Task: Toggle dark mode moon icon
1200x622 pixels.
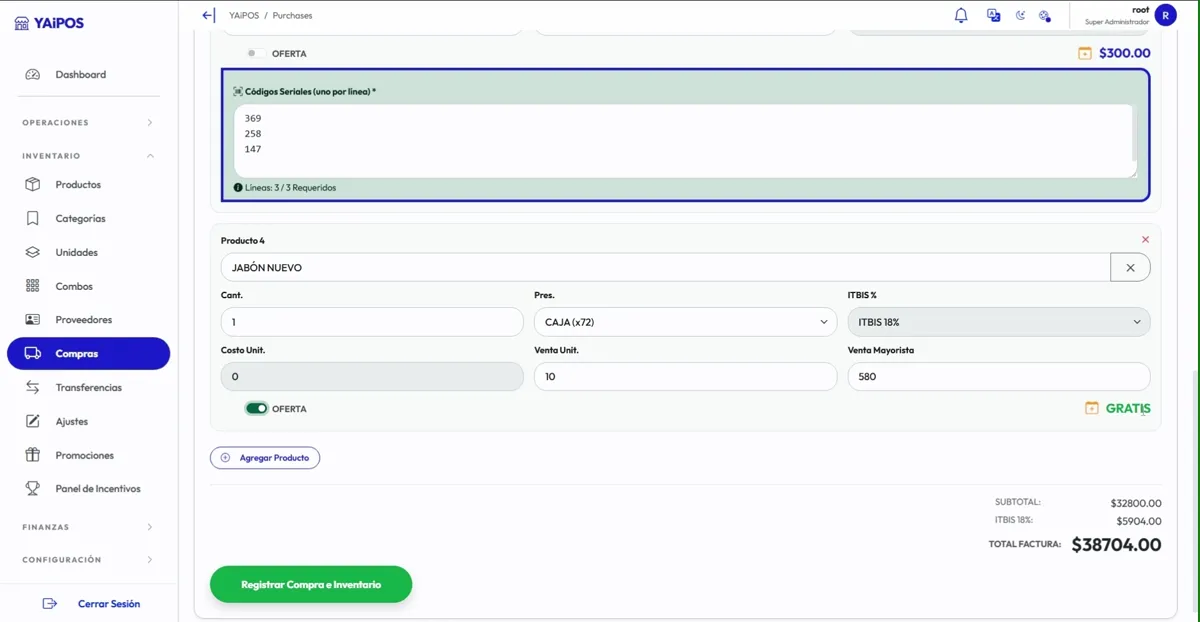Action: click(x=1020, y=15)
